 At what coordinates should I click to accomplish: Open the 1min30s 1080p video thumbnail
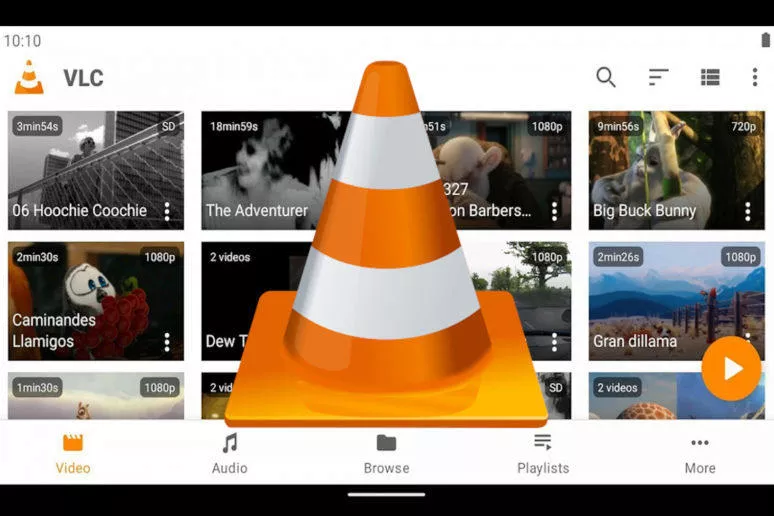coord(96,396)
